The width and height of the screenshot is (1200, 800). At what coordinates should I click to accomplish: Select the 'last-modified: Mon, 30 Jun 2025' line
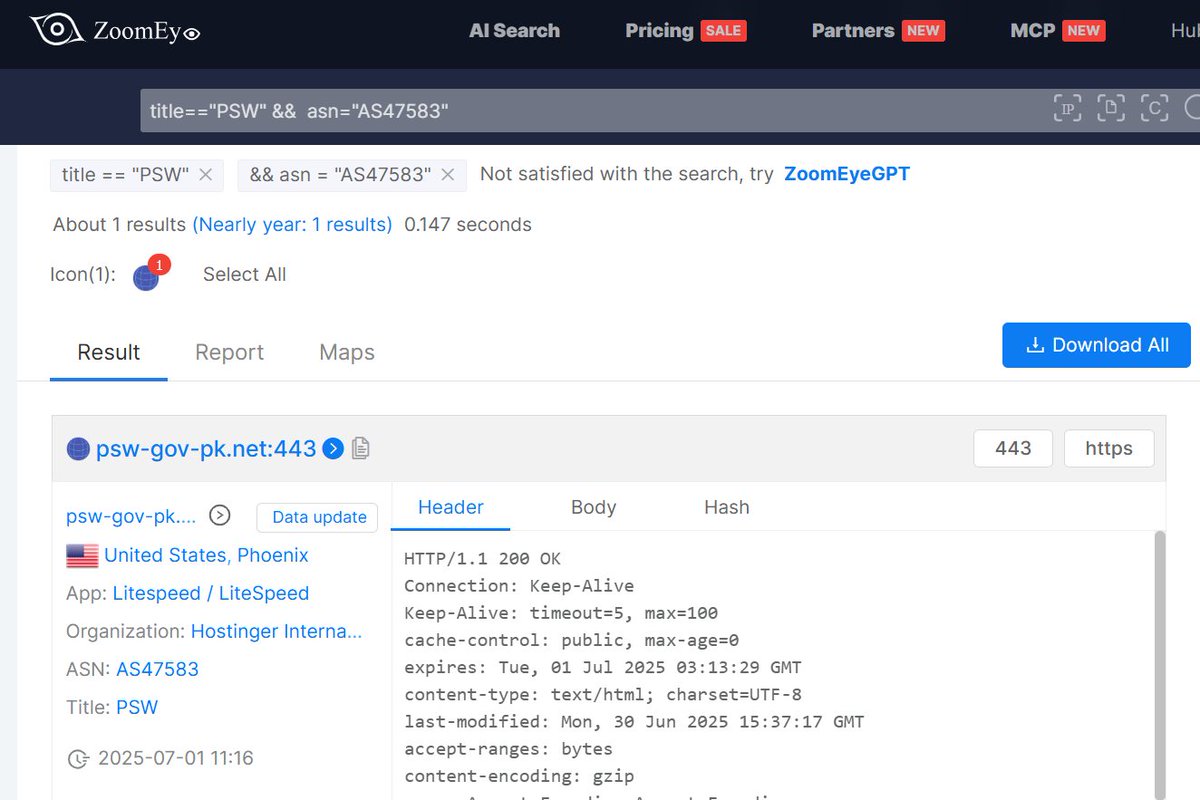pos(634,722)
